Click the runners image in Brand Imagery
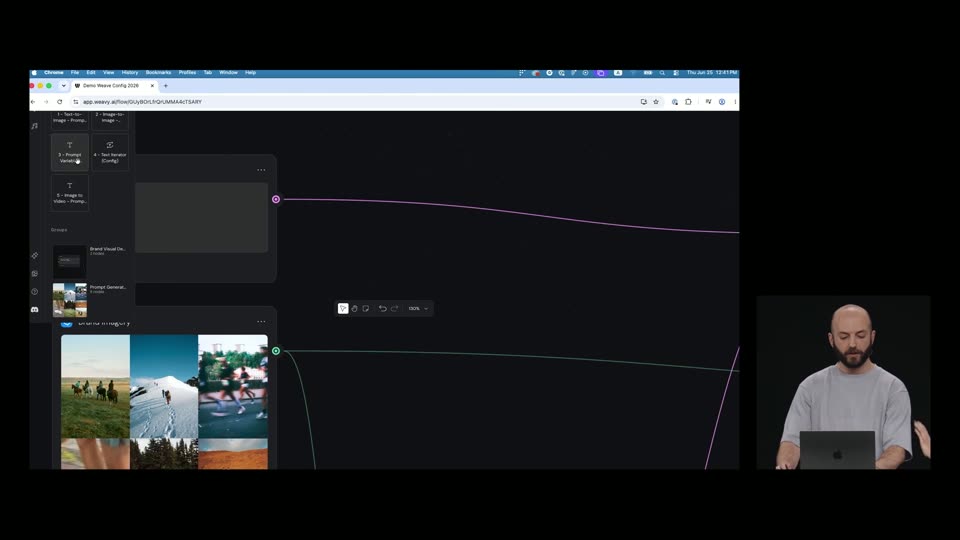960x540 pixels. tap(233, 386)
